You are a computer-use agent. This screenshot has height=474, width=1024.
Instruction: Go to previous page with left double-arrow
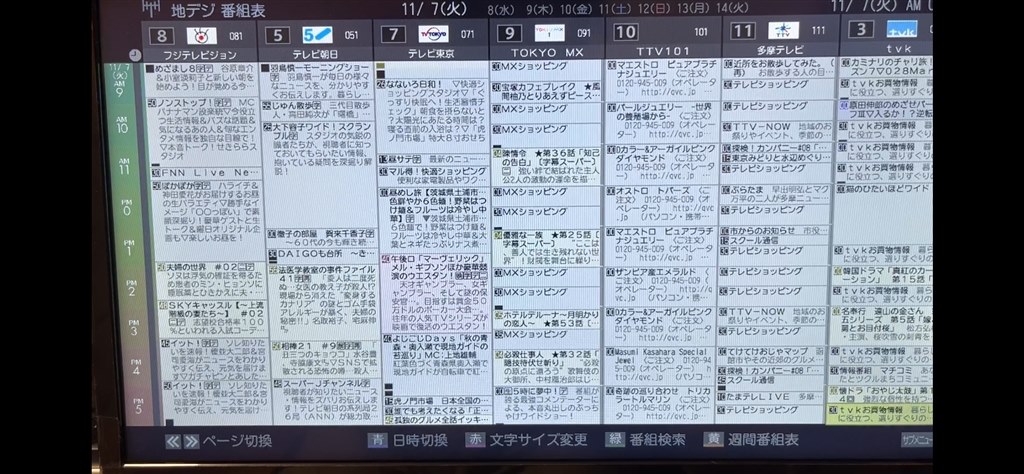[x=172, y=441]
